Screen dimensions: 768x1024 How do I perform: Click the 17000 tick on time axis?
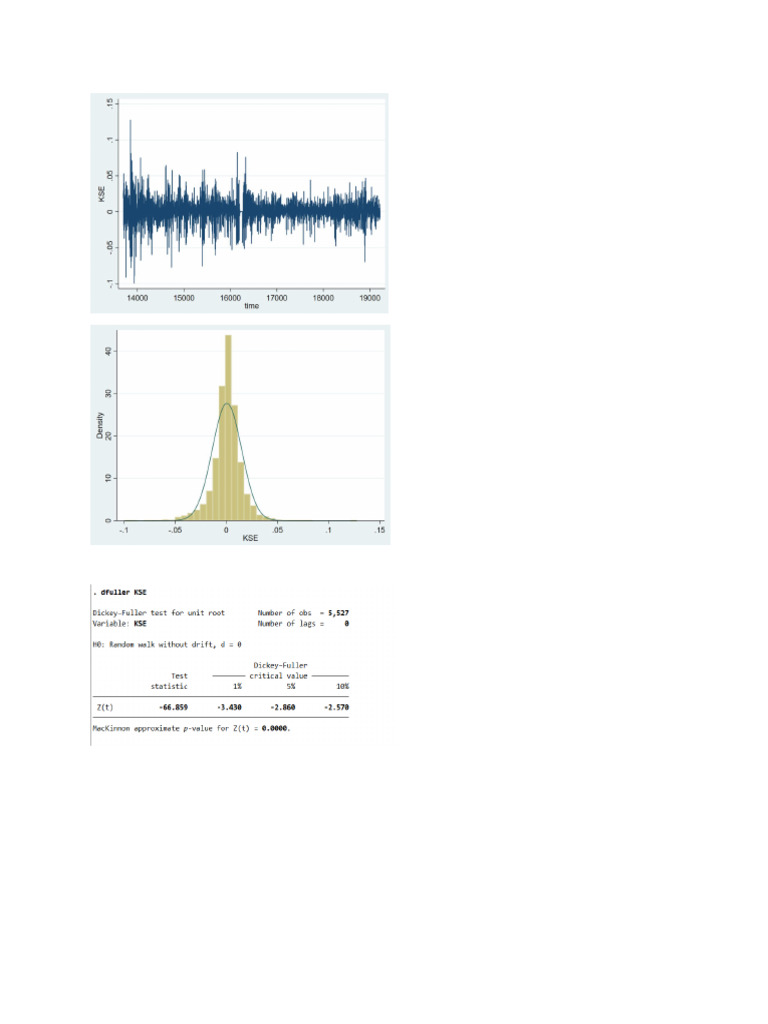tap(276, 298)
